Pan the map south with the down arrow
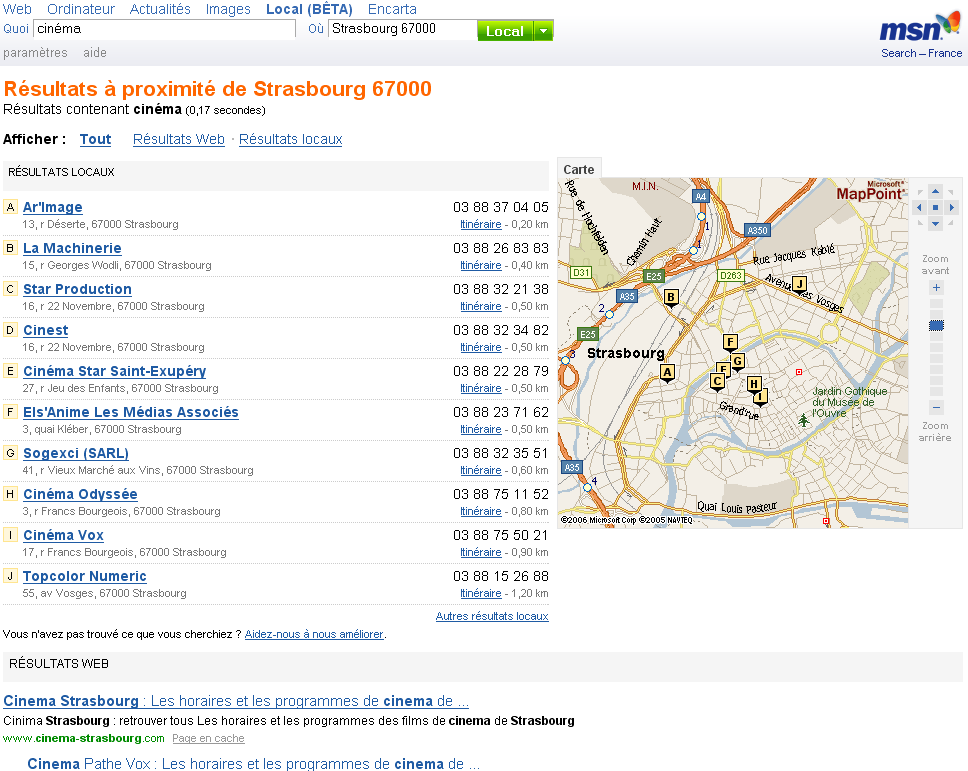 (x=935, y=223)
